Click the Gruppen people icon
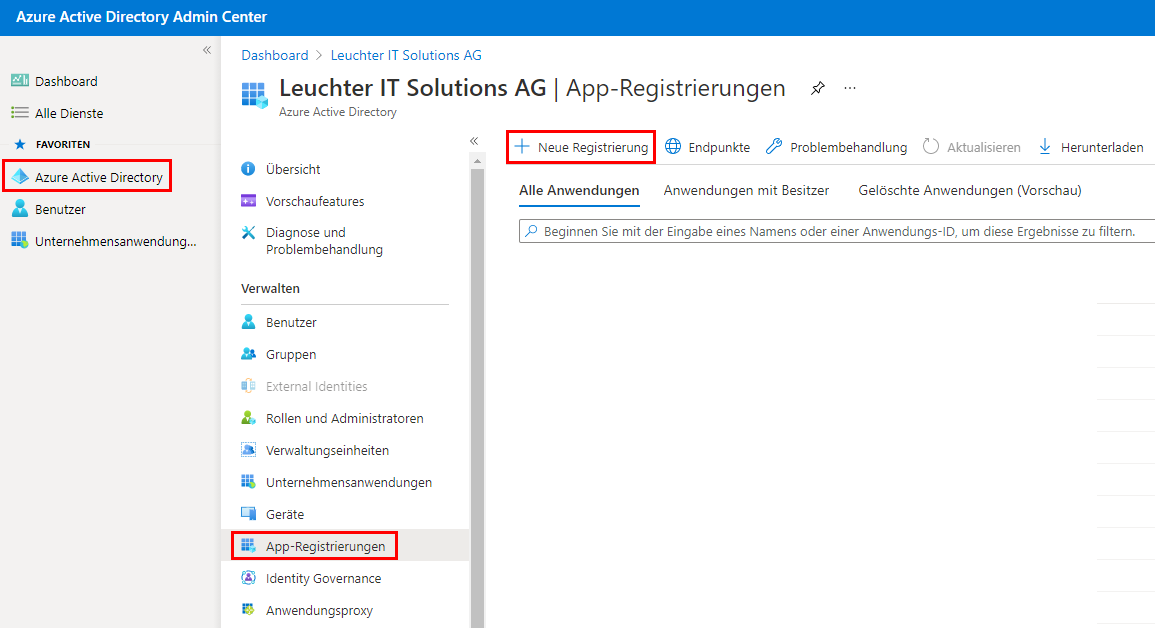 [x=248, y=354]
